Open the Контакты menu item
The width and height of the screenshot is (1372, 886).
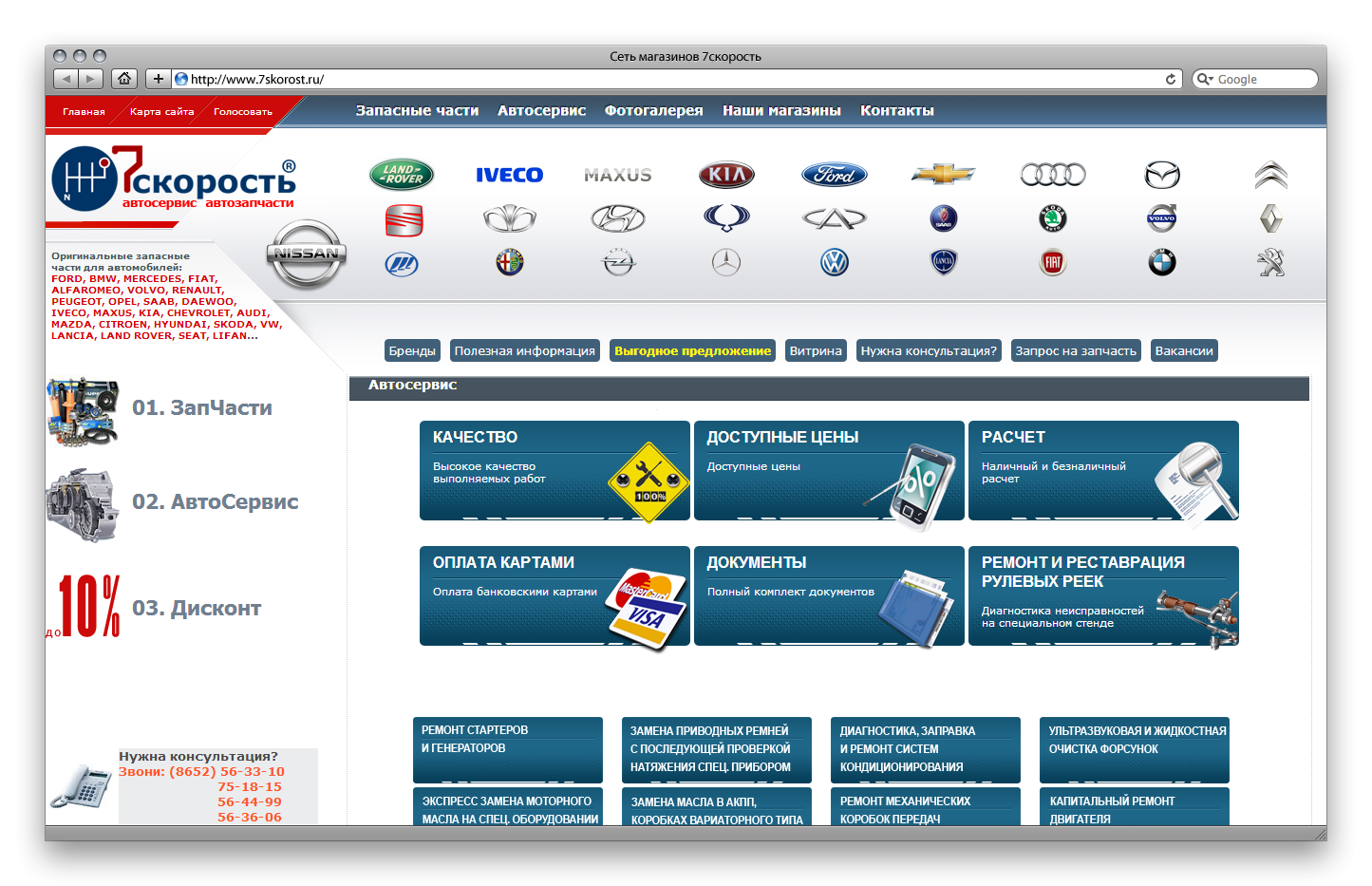(897, 110)
